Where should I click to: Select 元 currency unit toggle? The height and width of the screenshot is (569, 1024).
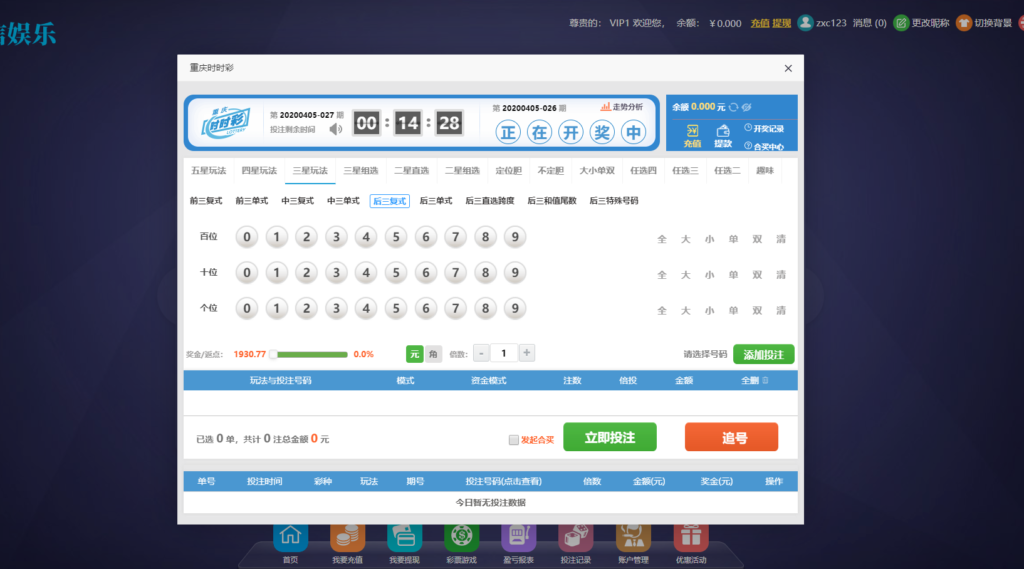(x=414, y=354)
